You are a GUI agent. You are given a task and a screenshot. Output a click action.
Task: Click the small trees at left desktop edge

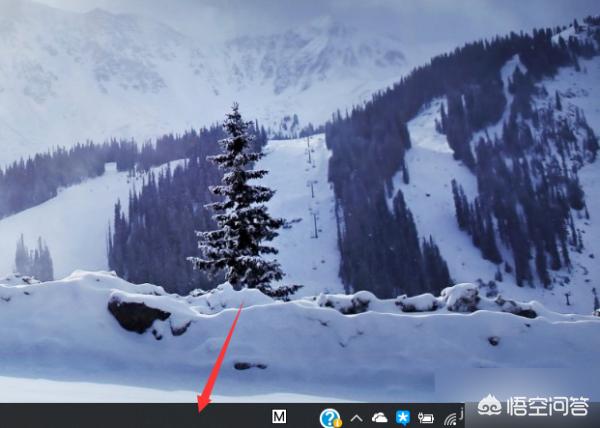point(33,260)
